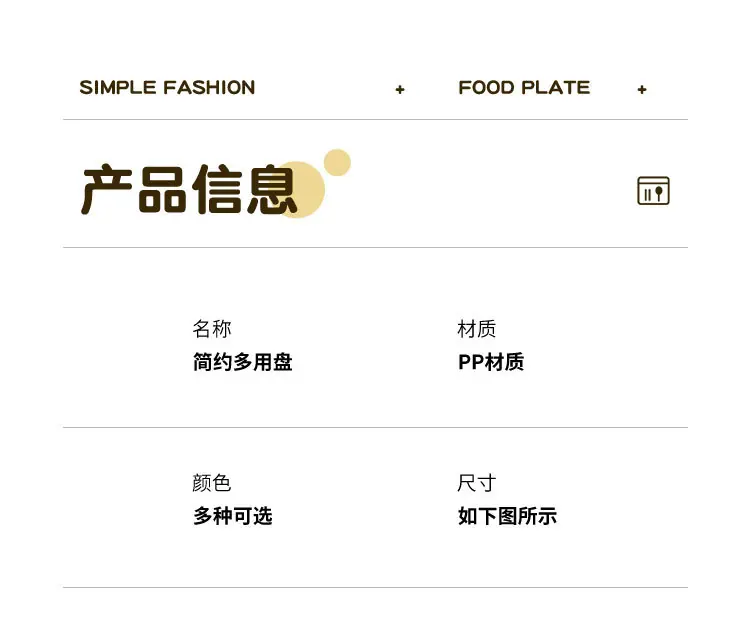Click the small yellow circle decoration

point(337,163)
